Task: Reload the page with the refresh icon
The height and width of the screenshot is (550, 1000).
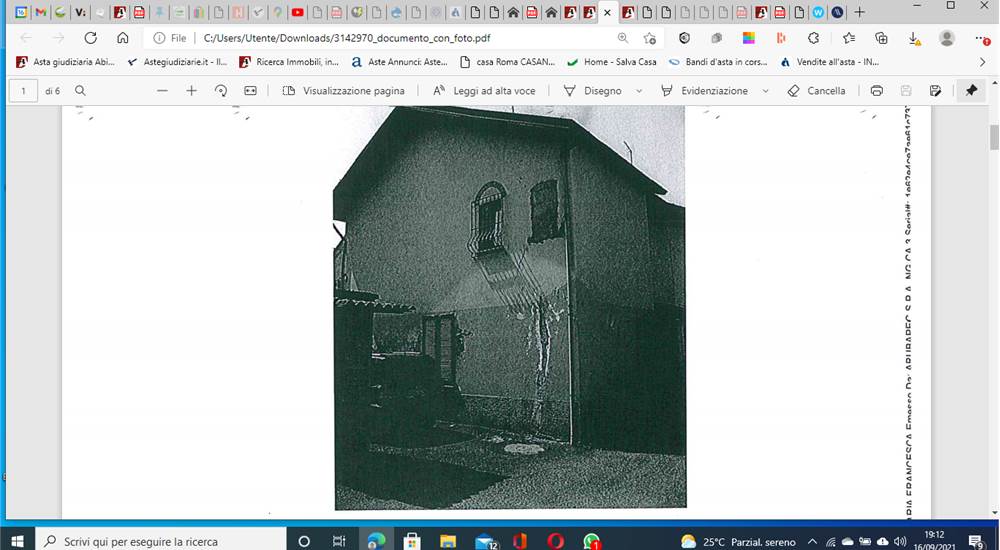Action: click(91, 38)
